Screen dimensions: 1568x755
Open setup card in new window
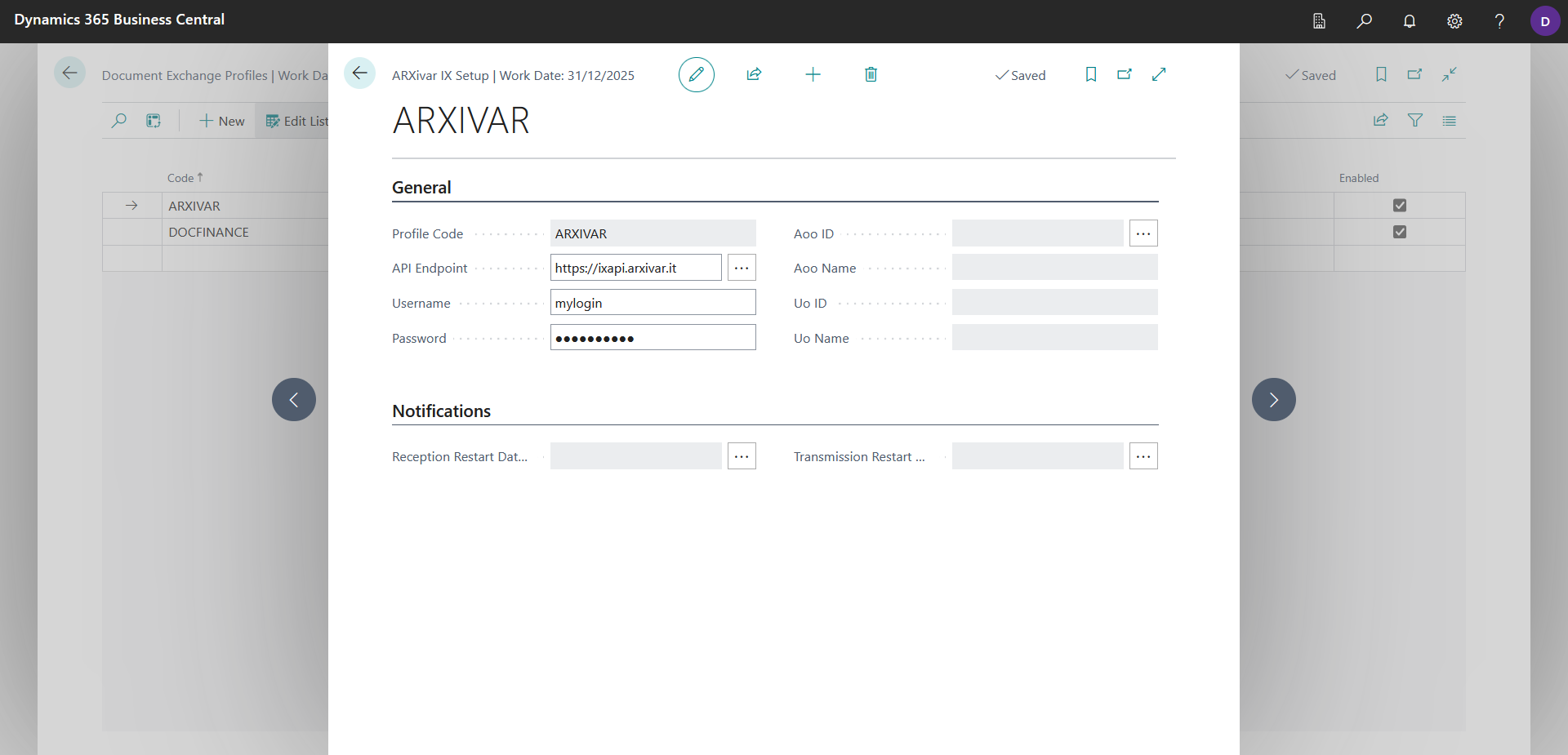(x=1125, y=74)
